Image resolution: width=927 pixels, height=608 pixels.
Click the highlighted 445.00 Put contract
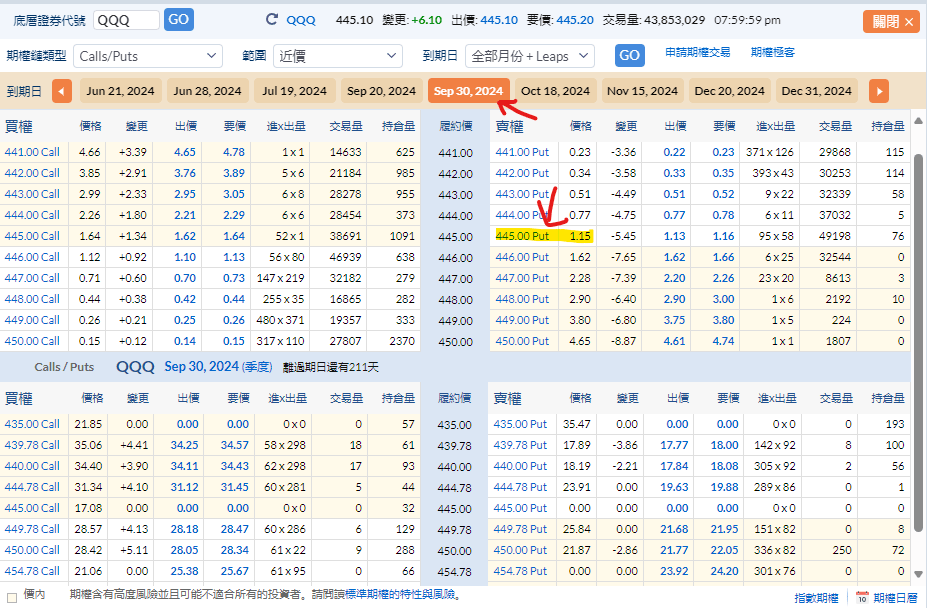click(x=523, y=236)
